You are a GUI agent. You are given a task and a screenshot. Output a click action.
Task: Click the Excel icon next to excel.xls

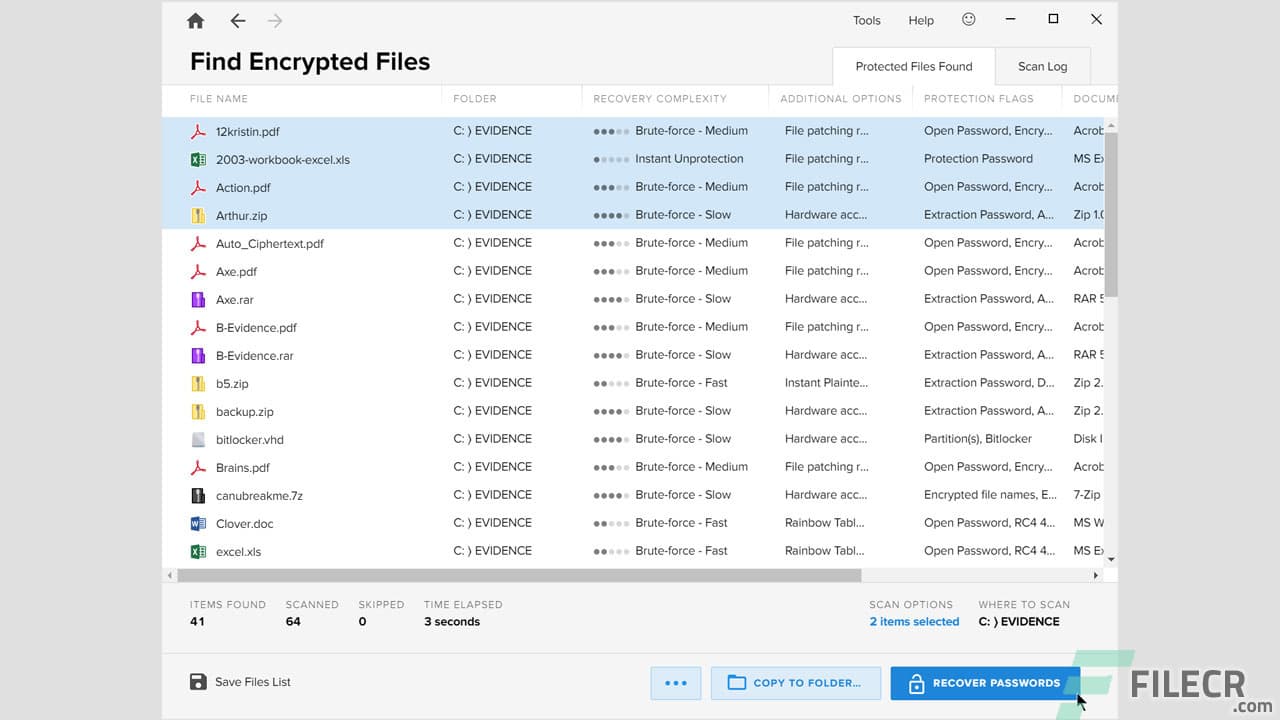pos(200,551)
